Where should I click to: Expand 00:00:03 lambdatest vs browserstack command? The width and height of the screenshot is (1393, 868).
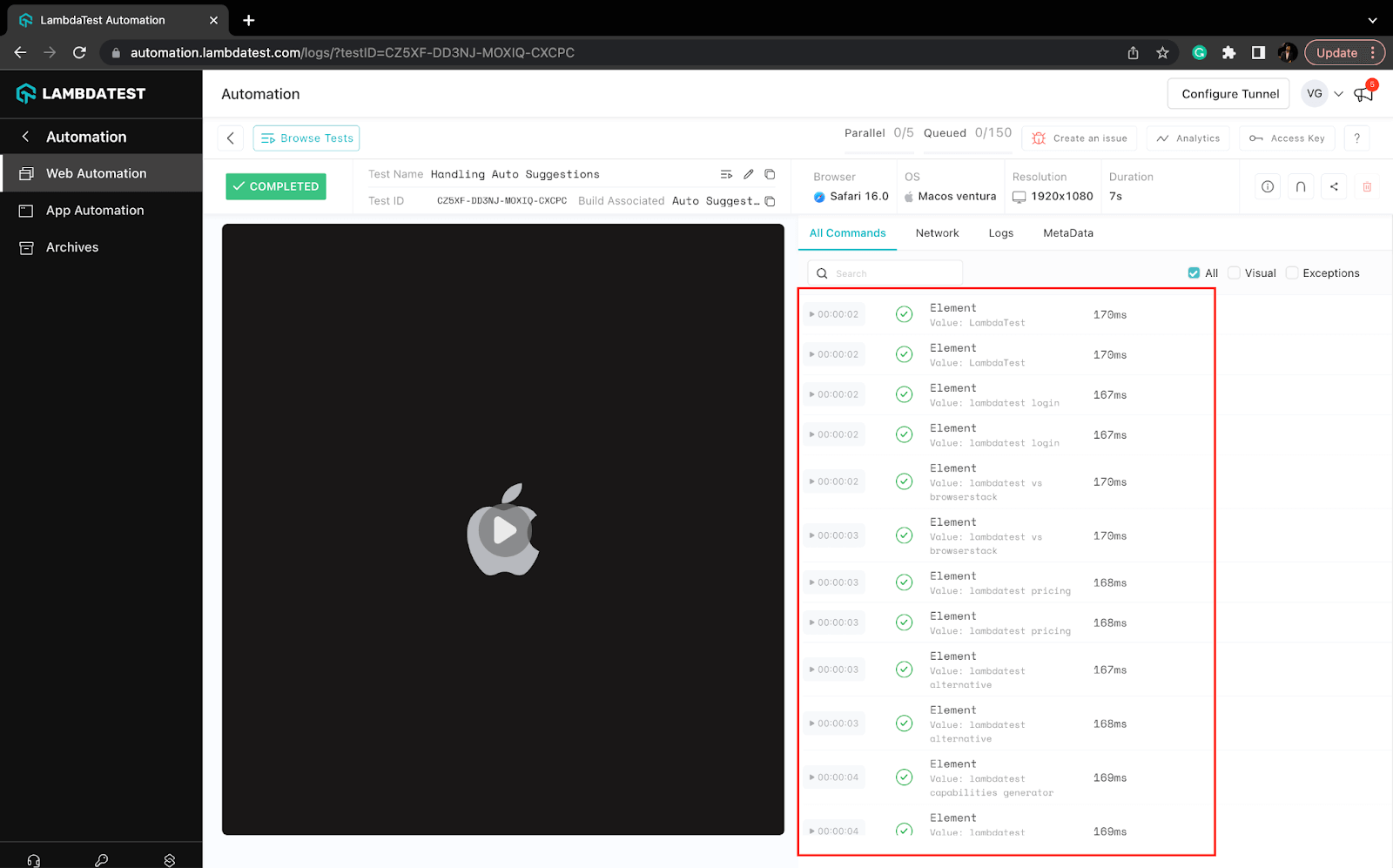click(834, 535)
